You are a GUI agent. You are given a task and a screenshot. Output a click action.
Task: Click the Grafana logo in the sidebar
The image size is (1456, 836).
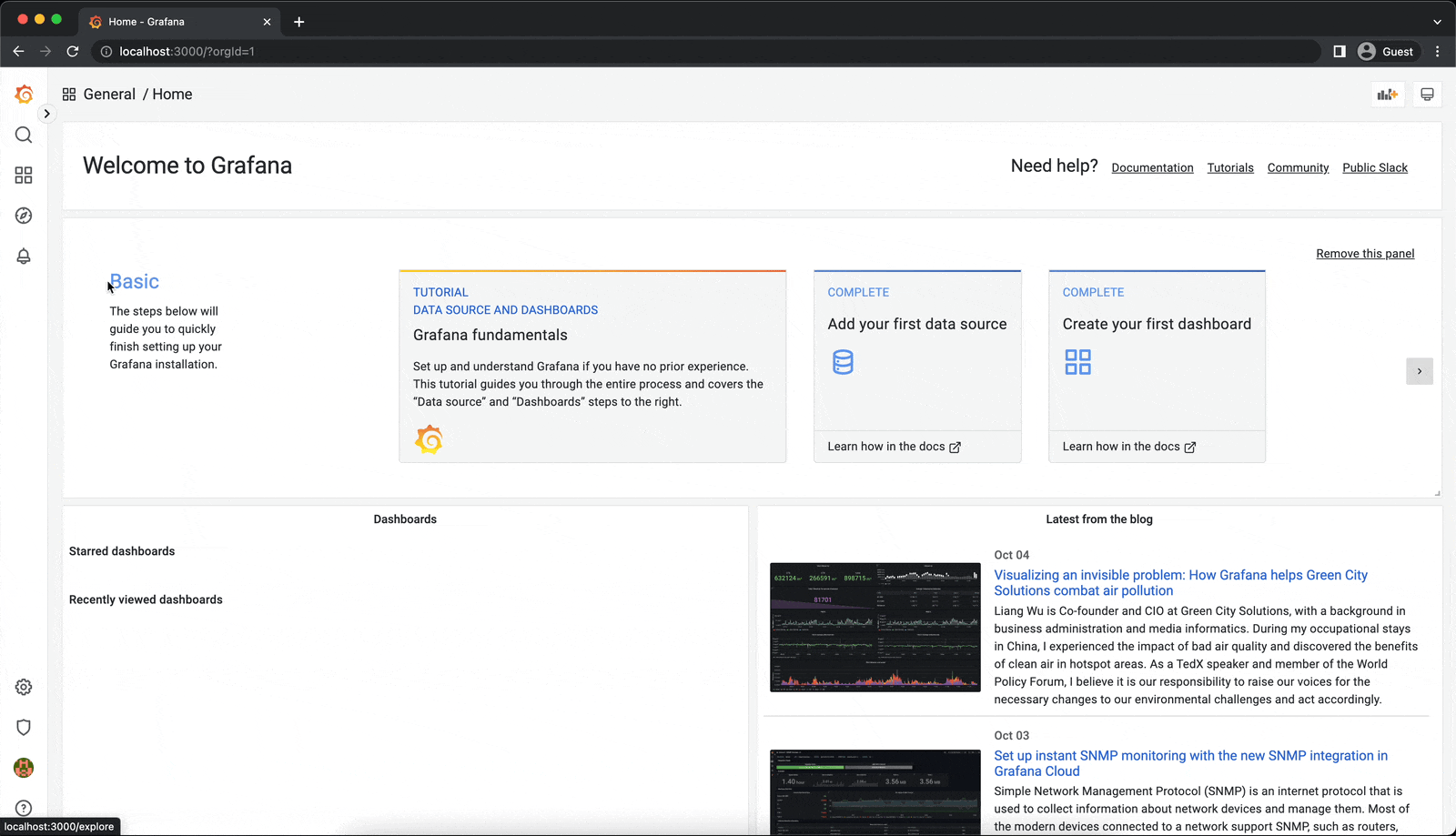(24, 94)
